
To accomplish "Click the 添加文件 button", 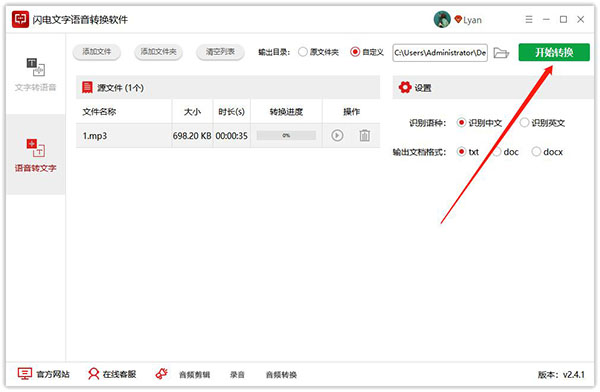I will [97, 52].
